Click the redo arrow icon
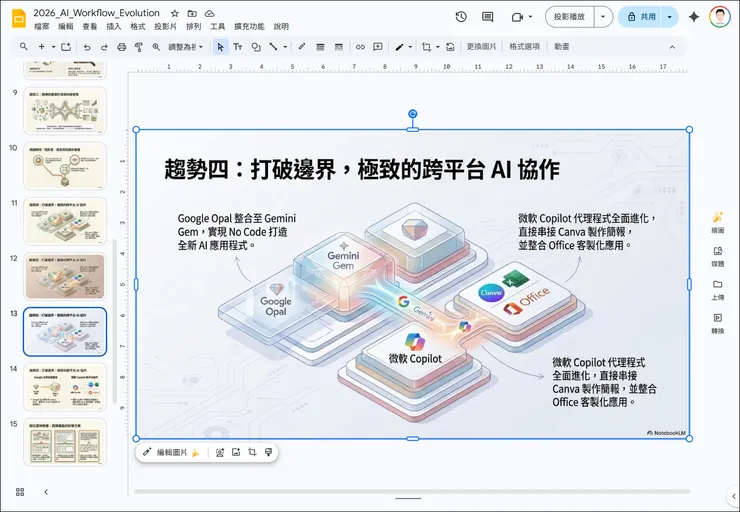This screenshot has width=740, height=512. [104, 47]
